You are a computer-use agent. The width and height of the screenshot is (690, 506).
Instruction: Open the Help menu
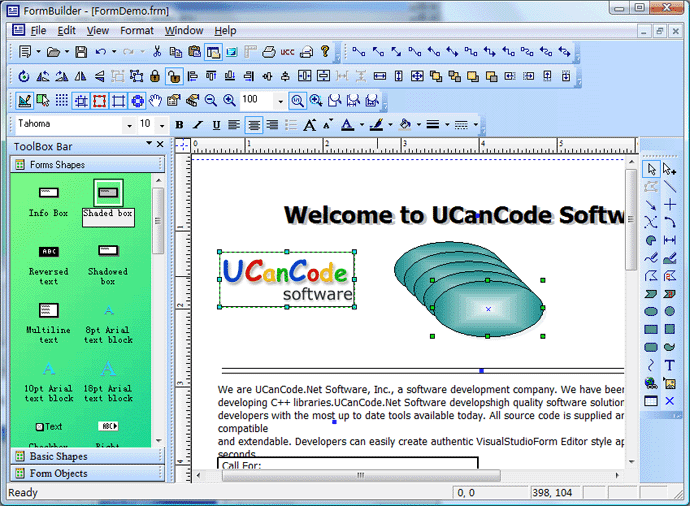[x=225, y=30]
